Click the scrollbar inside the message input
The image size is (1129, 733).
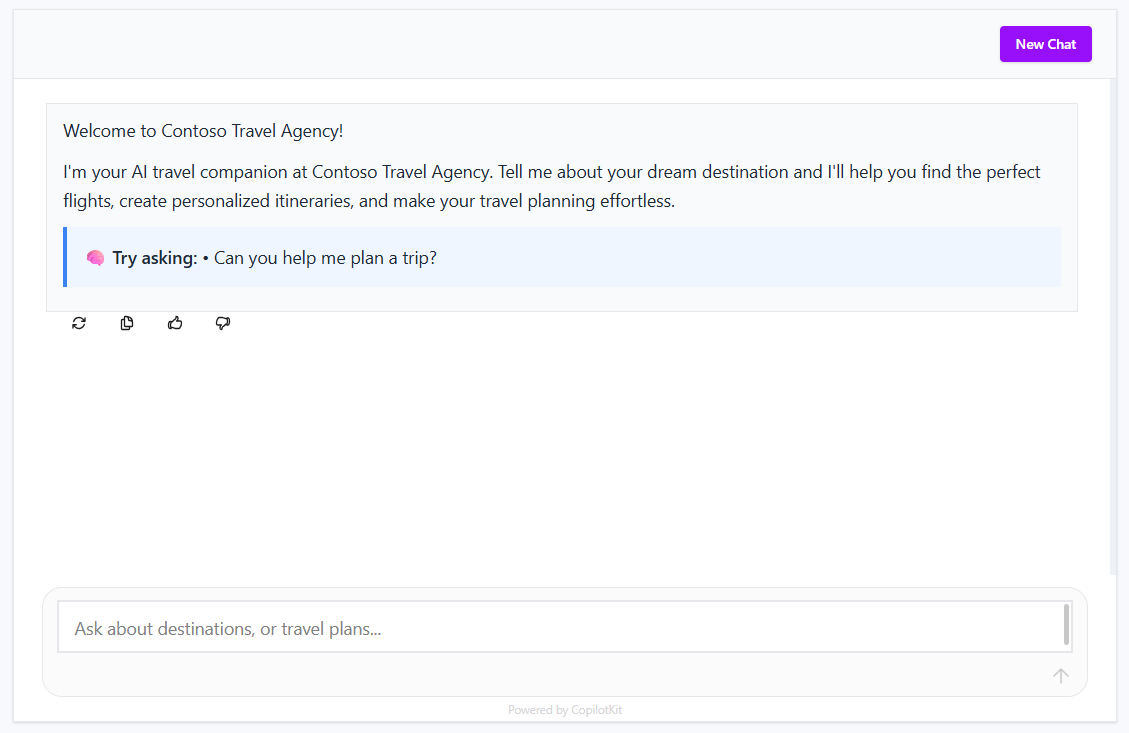(x=1066, y=624)
